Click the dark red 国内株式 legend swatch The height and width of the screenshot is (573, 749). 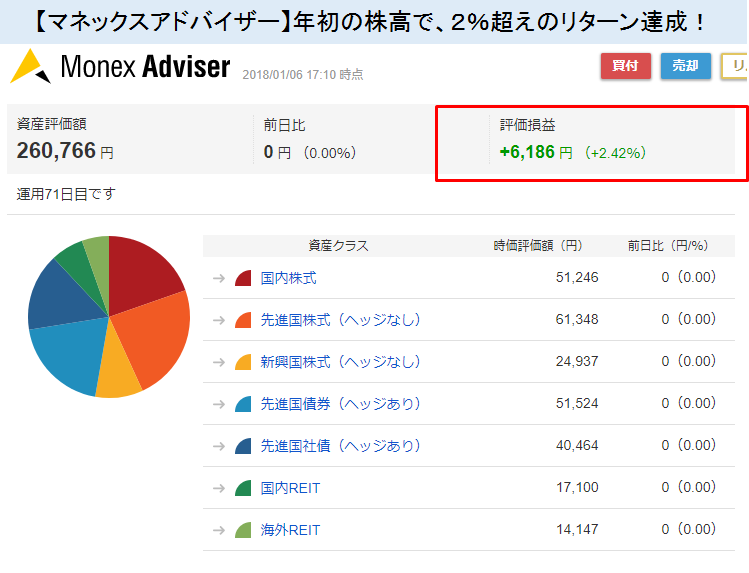[x=244, y=278]
